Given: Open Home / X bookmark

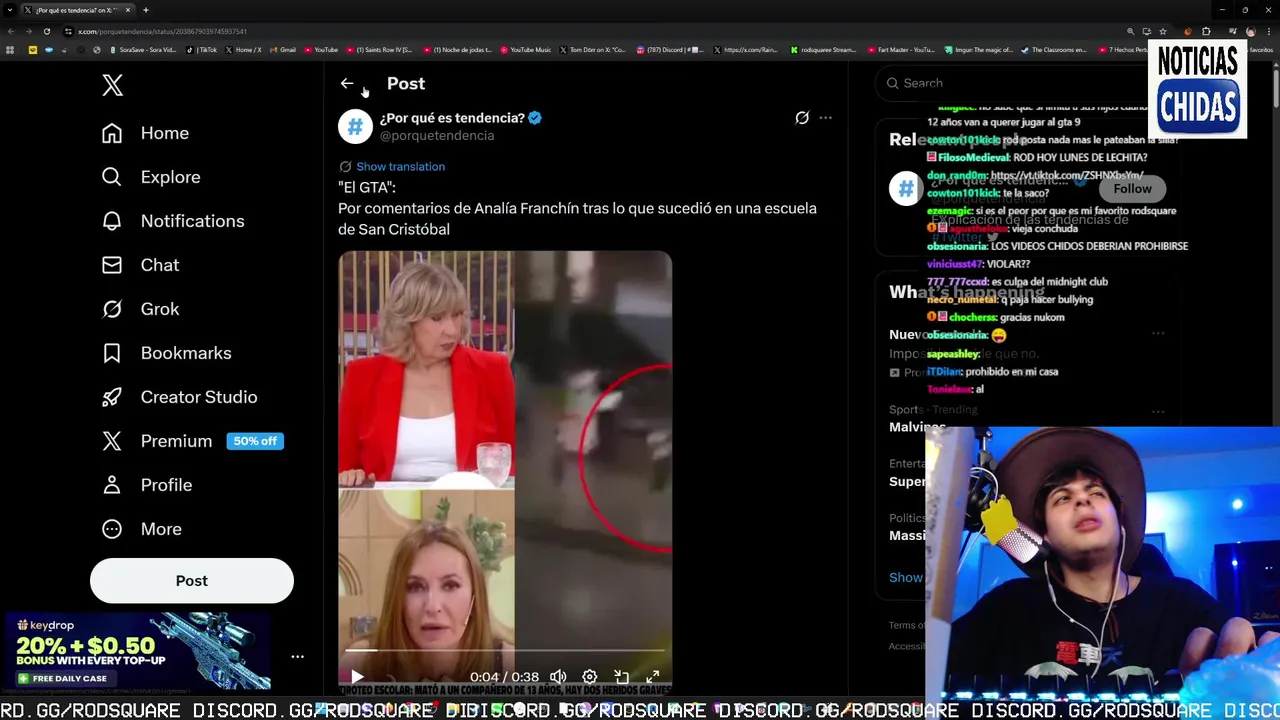Looking at the screenshot, I should [244, 49].
